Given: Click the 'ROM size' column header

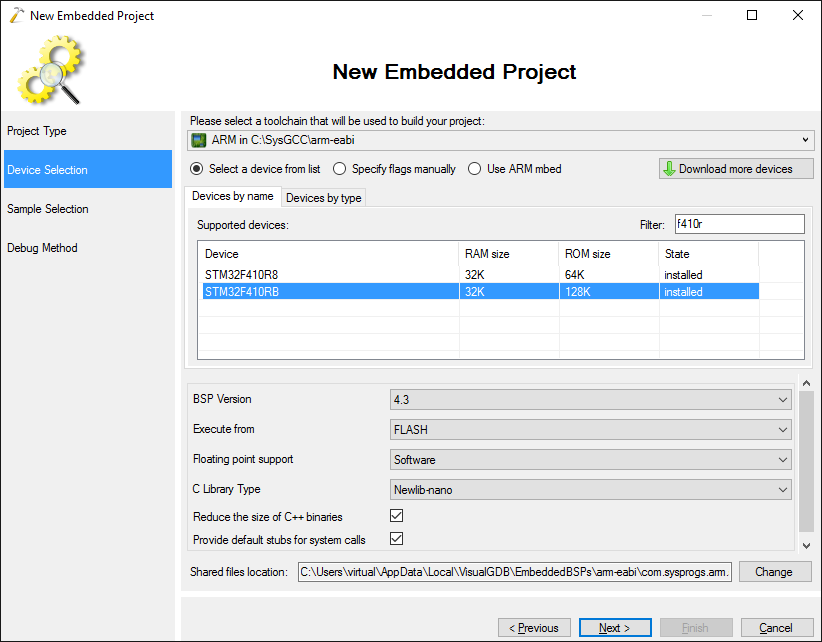Looking at the screenshot, I should (609, 254).
